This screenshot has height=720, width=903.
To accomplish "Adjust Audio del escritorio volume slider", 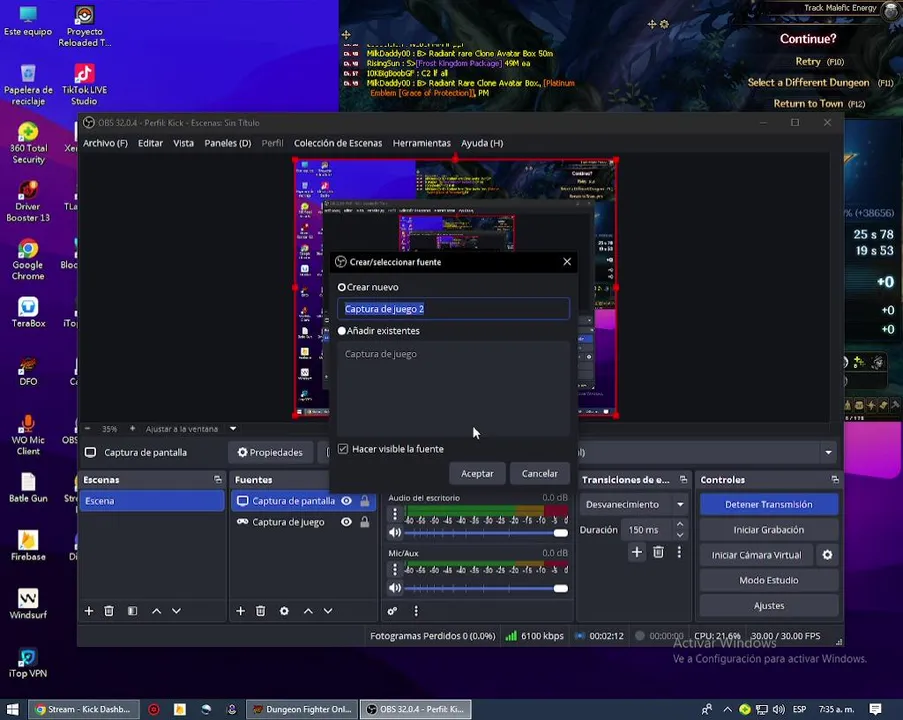I will point(485,533).
